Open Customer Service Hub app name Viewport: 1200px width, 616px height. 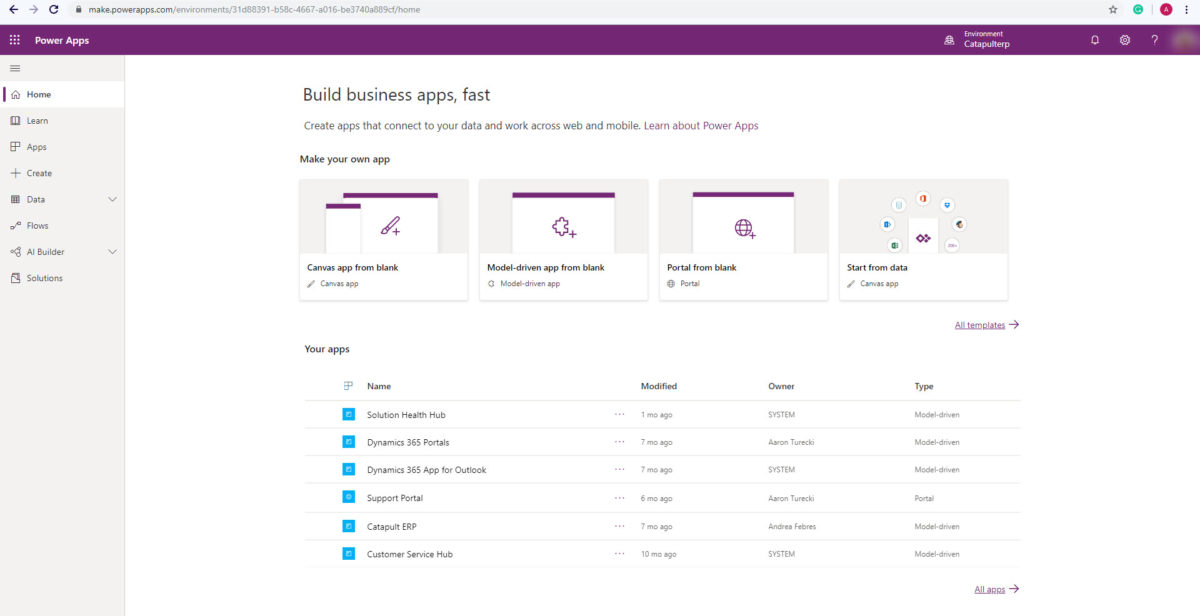click(410, 554)
